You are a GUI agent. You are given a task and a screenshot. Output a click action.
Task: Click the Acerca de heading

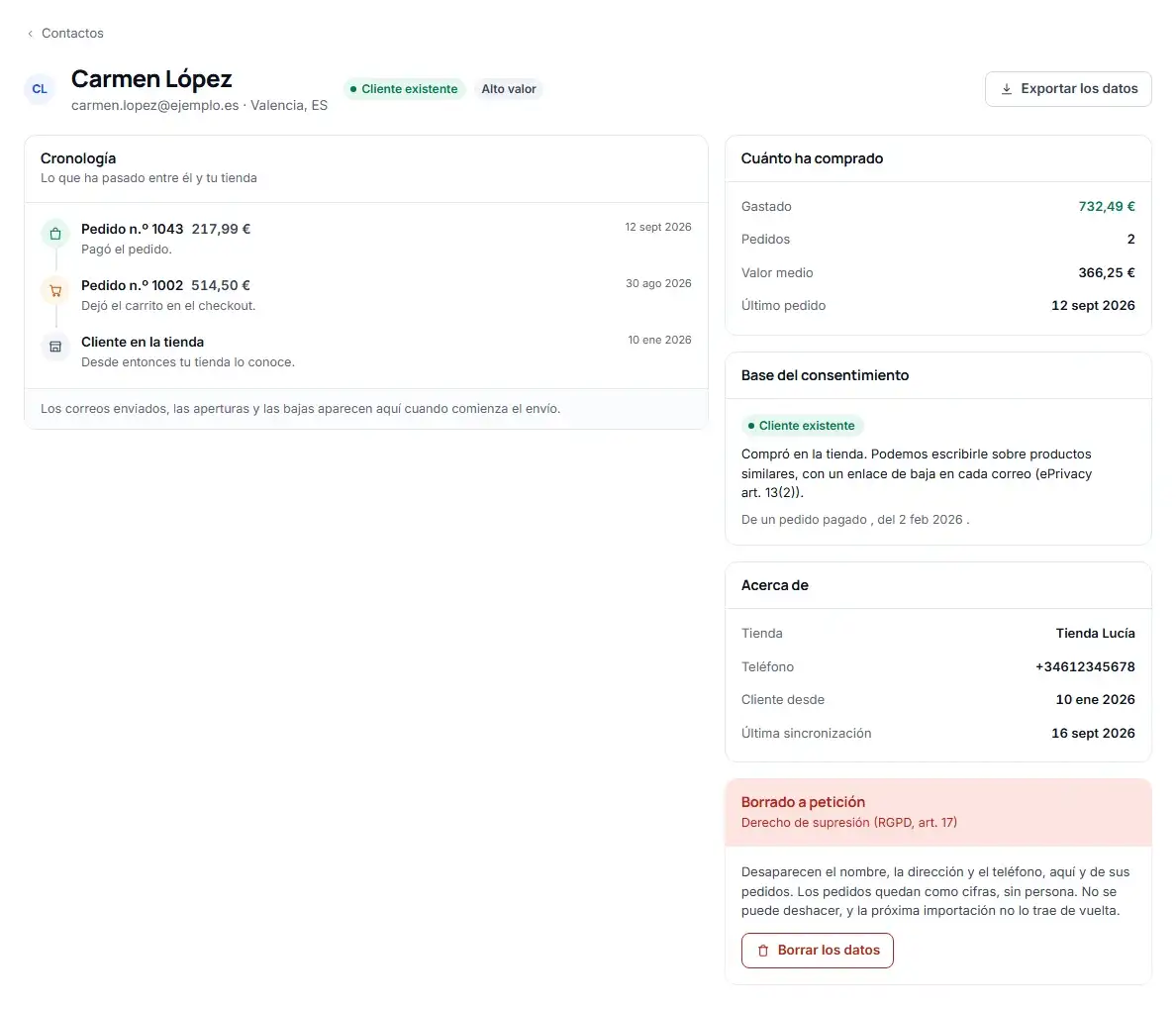click(774, 585)
